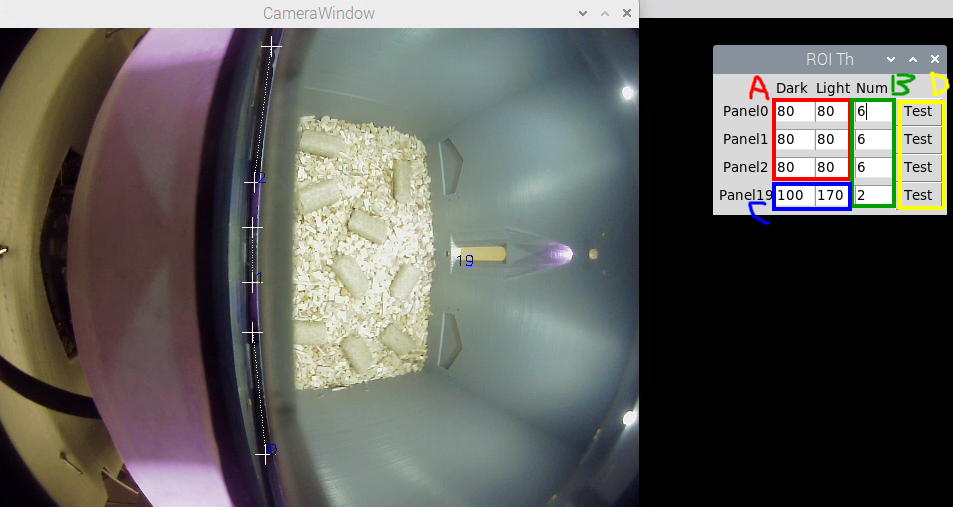Click the Panel1 Light threshold field
The width and height of the screenshot is (953, 507).
831,140
